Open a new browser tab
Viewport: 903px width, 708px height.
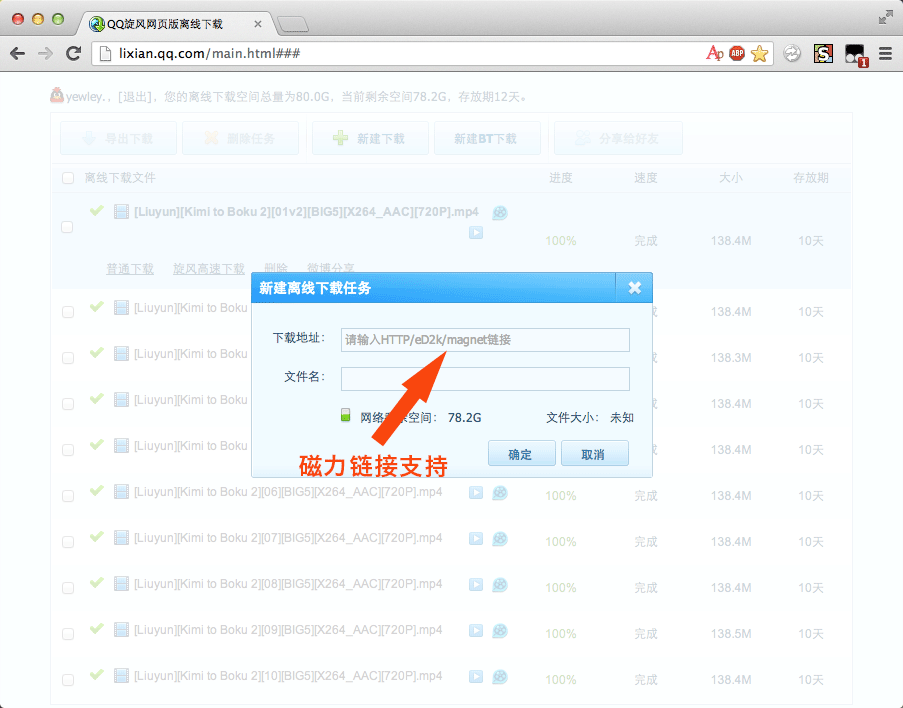point(293,24)
